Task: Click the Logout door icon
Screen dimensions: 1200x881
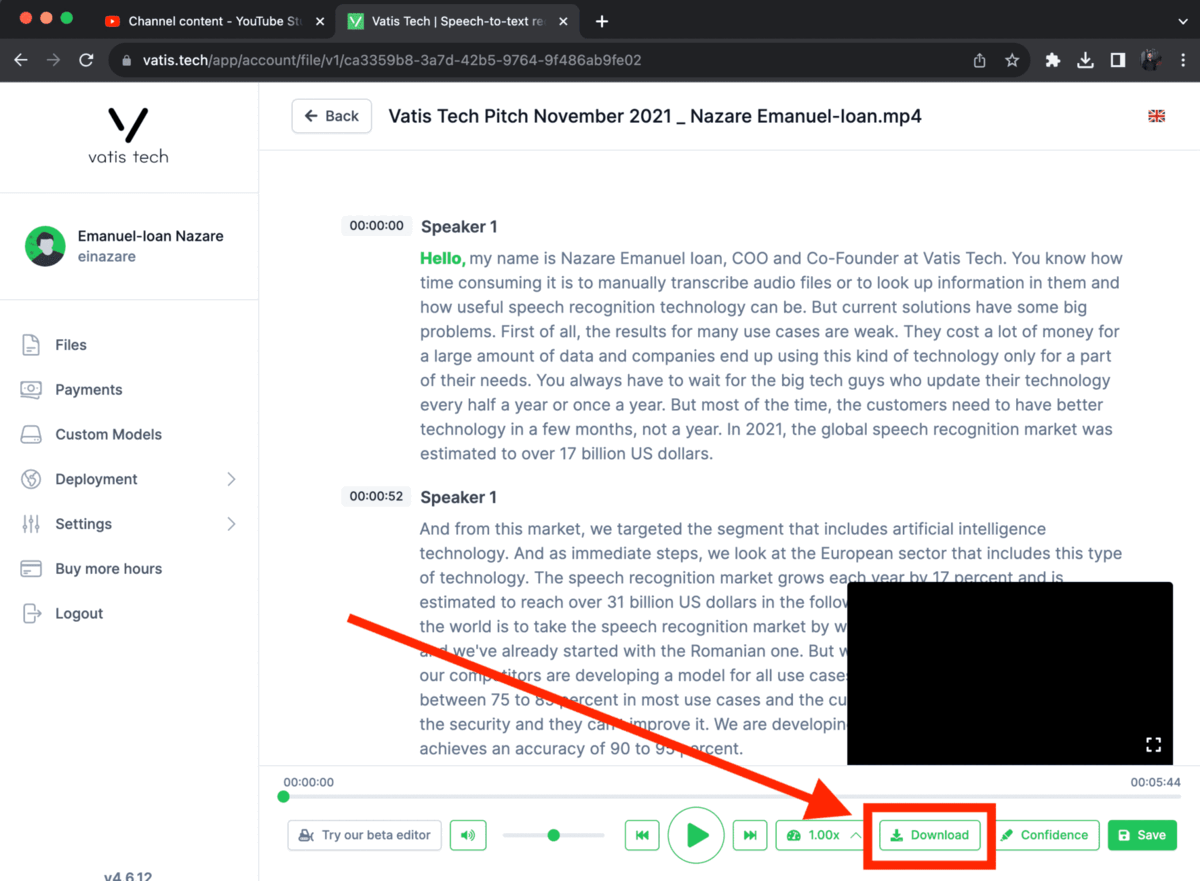Action: coord(31,614)
